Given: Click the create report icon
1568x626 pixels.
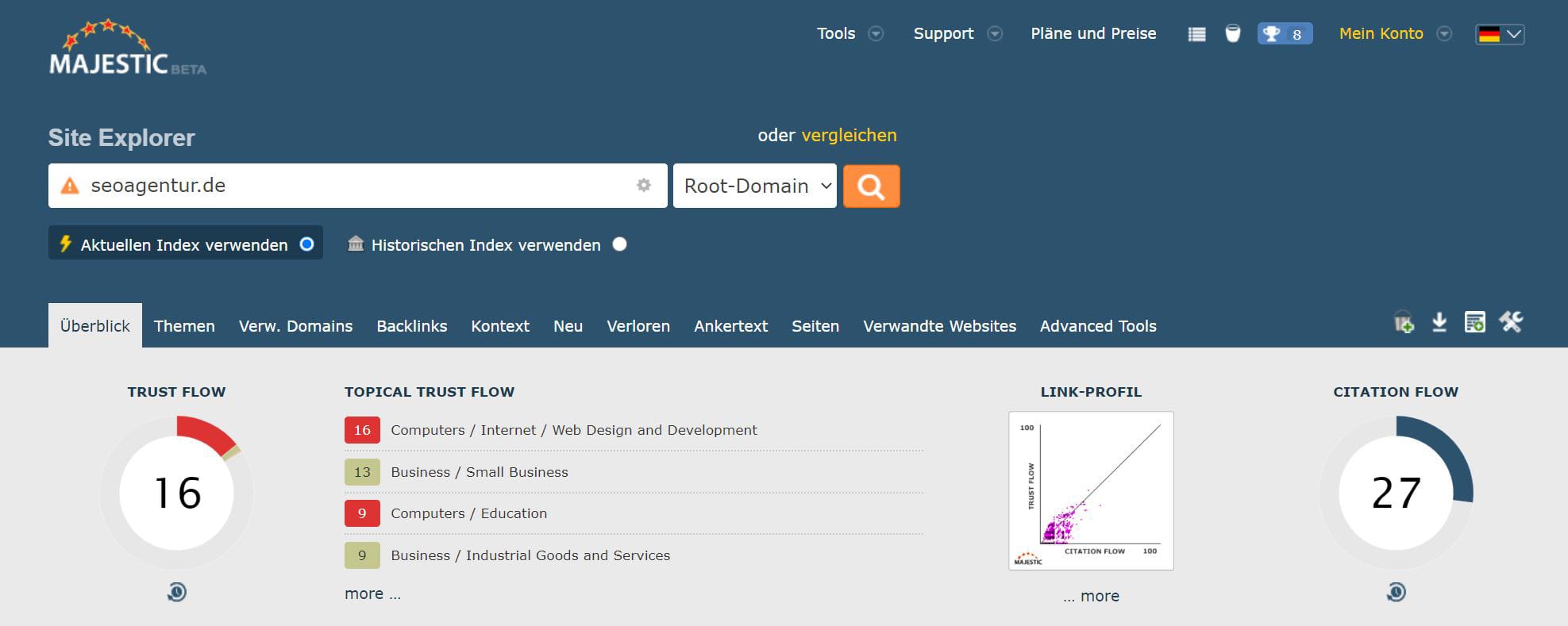Looking at the screenshot, I should [1474, 322].
